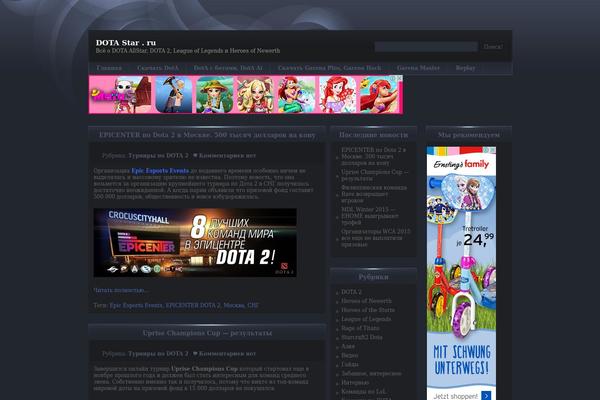The height and width of the screenshot is (400, 600).
Task: Open the Забавное, интересное rubric
Action: pyautogui.click(x=371, y=374)
